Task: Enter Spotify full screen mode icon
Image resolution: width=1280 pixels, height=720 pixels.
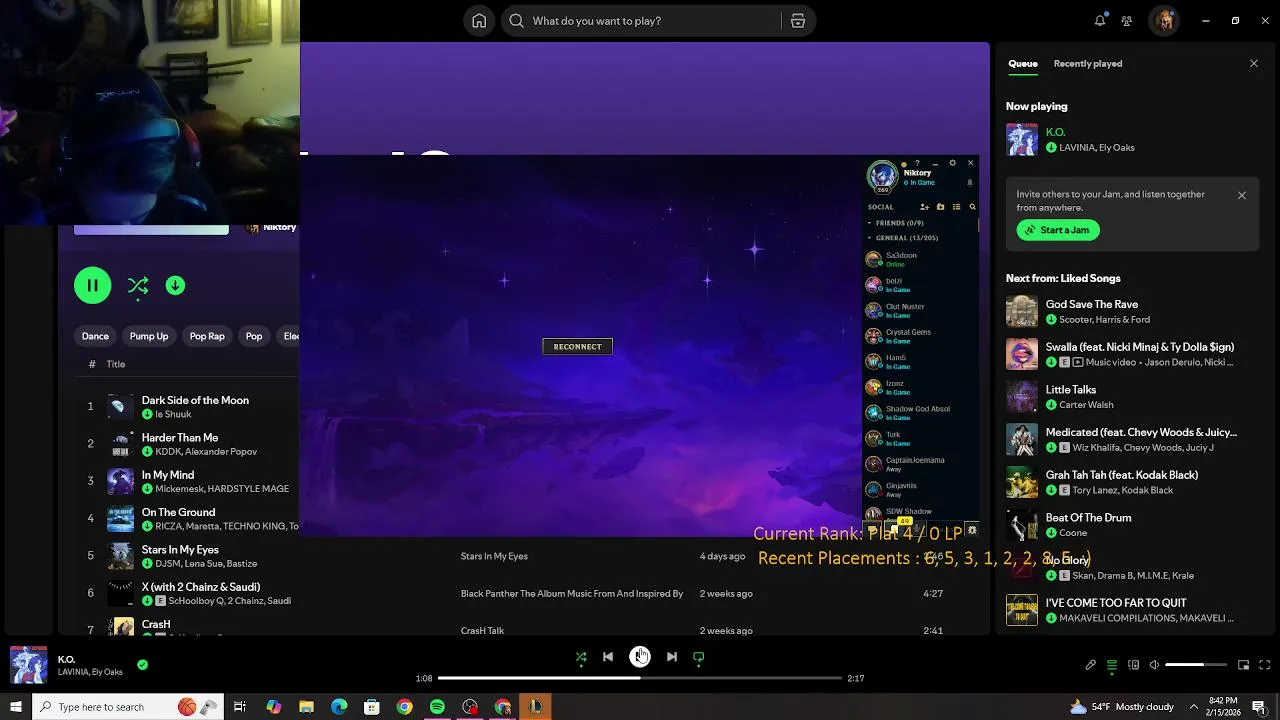Action: pyautogui.click(x=1265, y=665)
